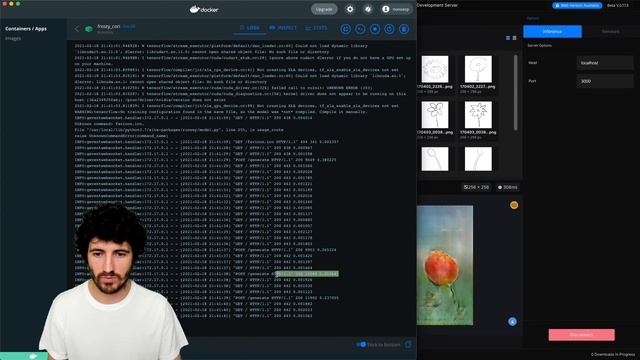This screenshot has width=640, height=360.
Task: Click the Development Server title text
Action: tap(437, 5)
